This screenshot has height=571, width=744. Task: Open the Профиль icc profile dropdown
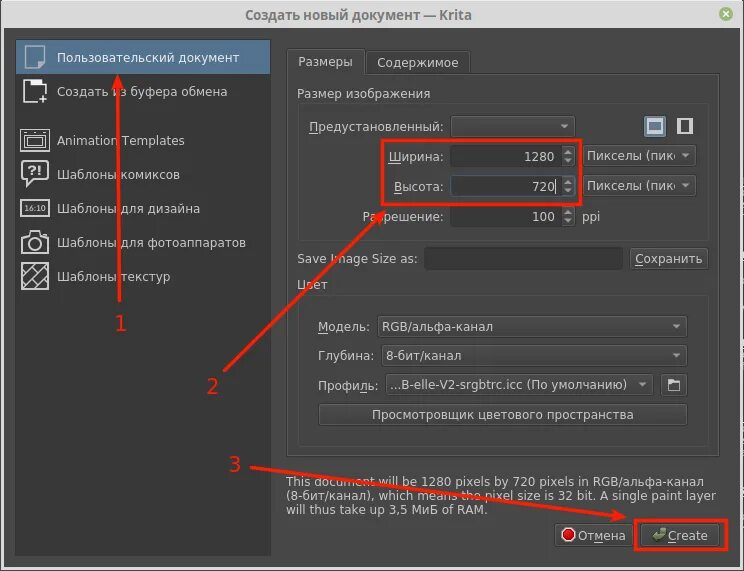tap(519, 384)
